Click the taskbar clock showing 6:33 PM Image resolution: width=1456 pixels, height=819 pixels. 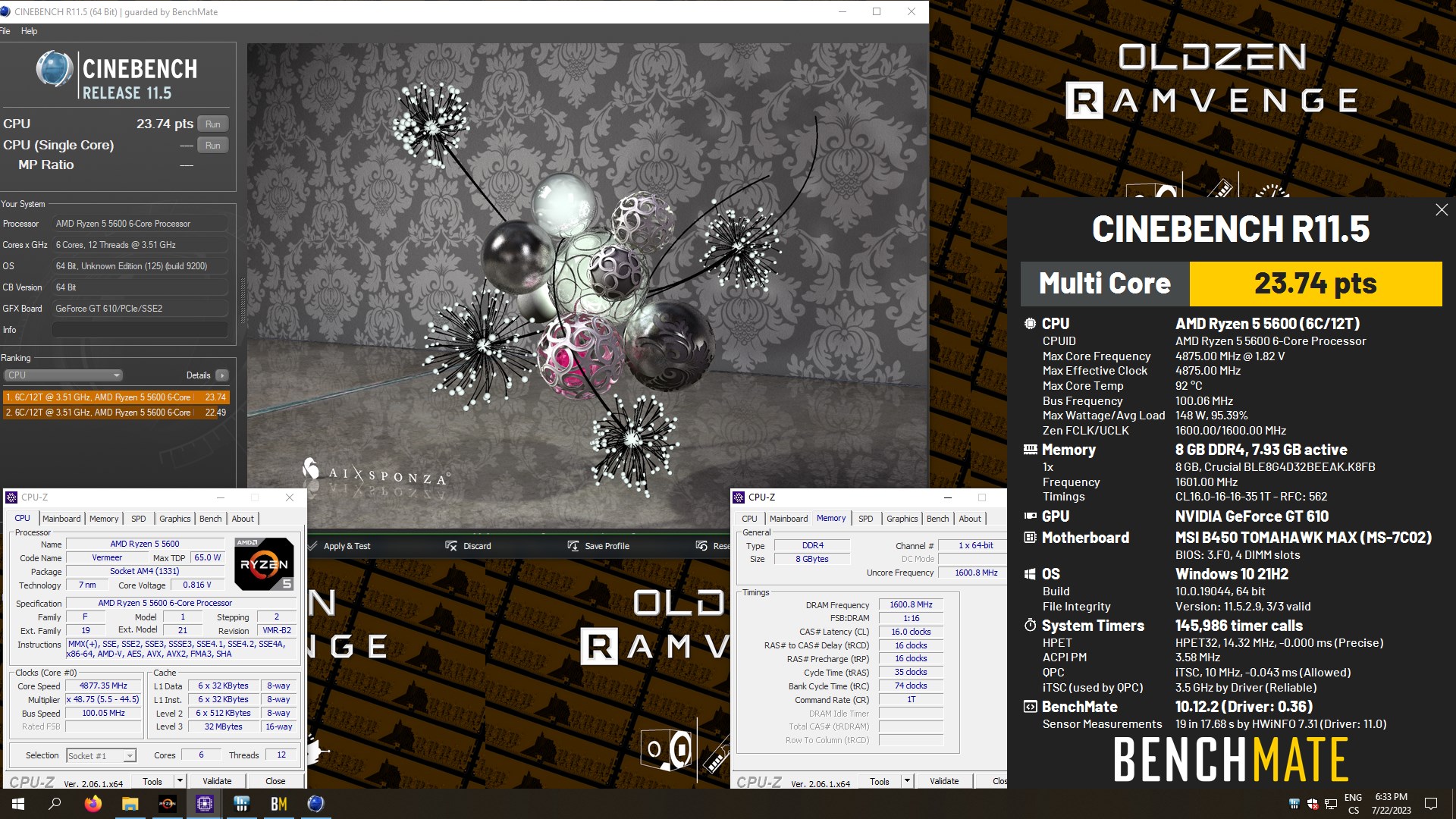click(1391, 804)
